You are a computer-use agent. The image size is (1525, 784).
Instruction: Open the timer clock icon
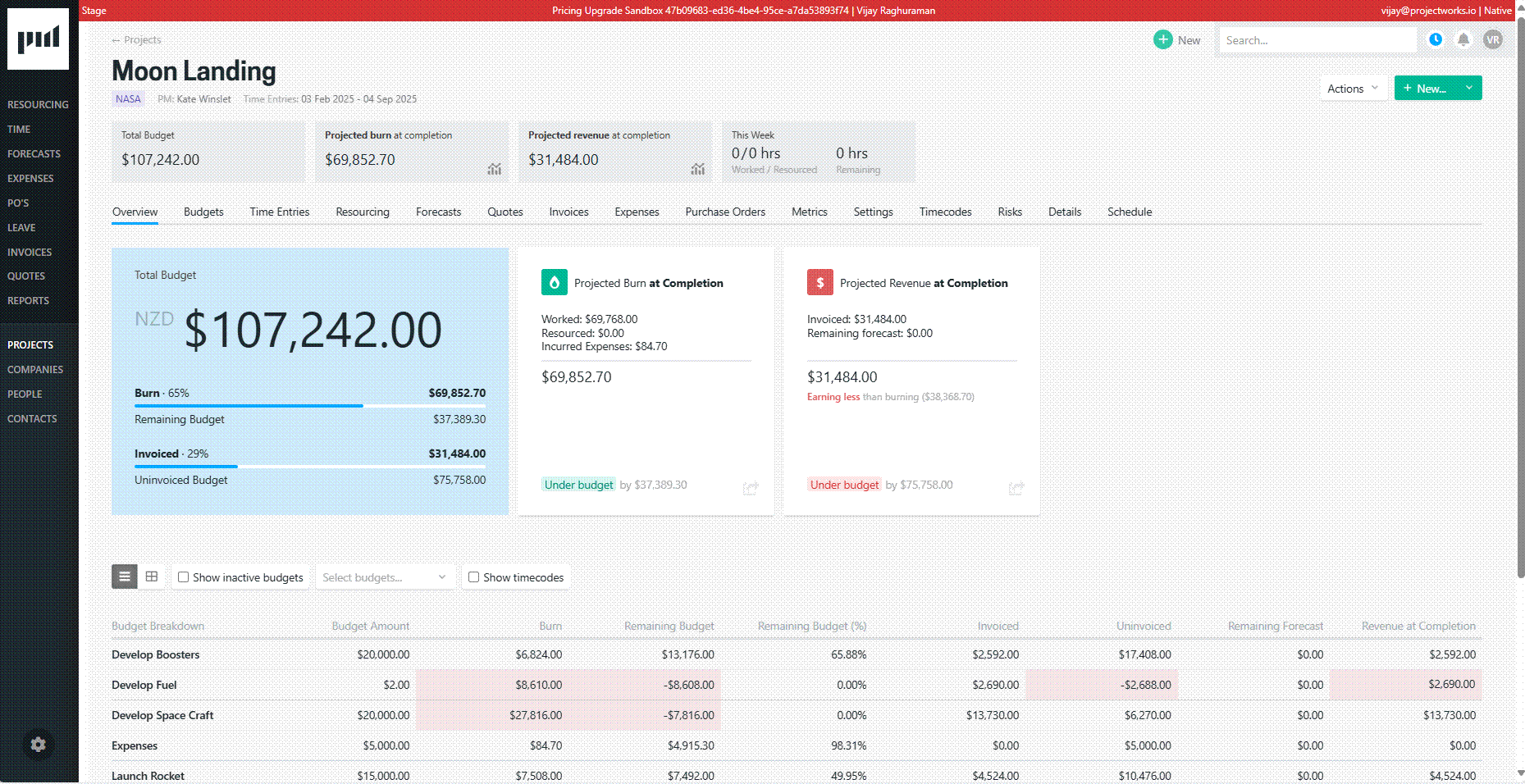pos(1436,39)
